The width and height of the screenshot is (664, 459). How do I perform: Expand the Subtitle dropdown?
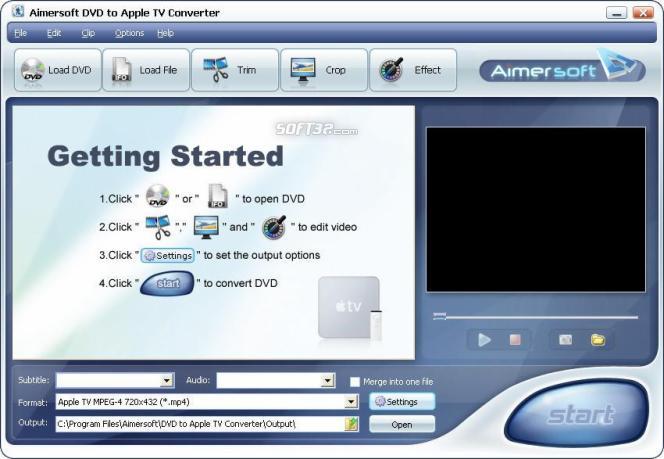click(x=167, y=381)
